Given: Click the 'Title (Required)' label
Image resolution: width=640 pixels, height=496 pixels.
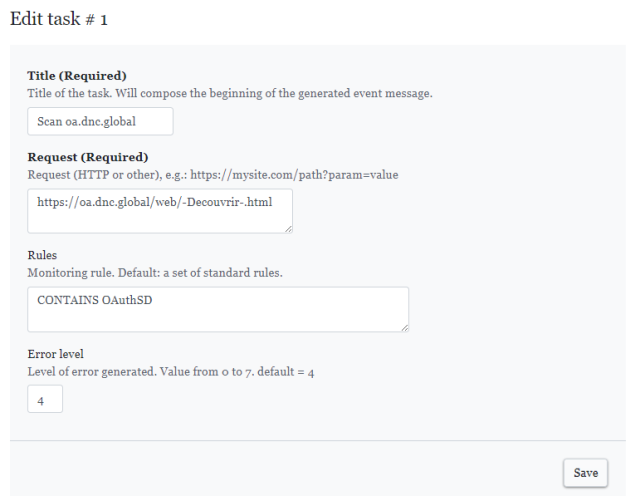Looking at the screenshot, I should [77, 76].
